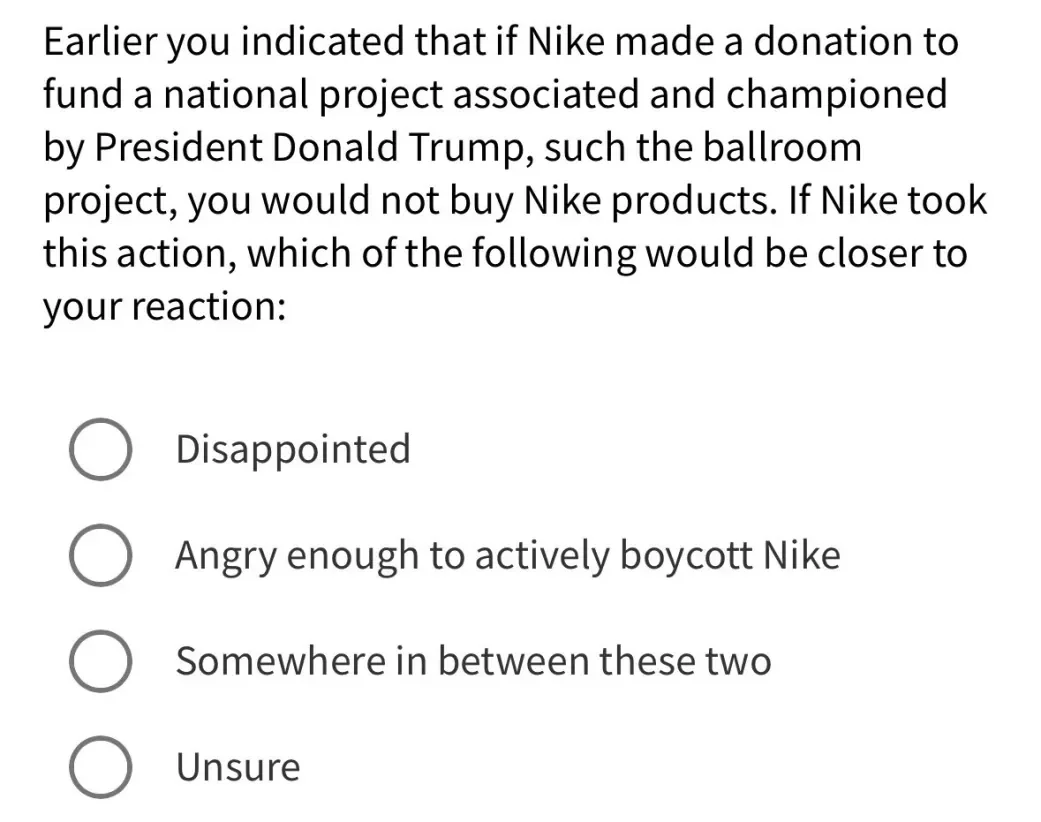The height and width of the screenshot is (822, 1041).
Task: Click the 'Angry enough to actively boycott Nike' label
Action: coord(508,556)
